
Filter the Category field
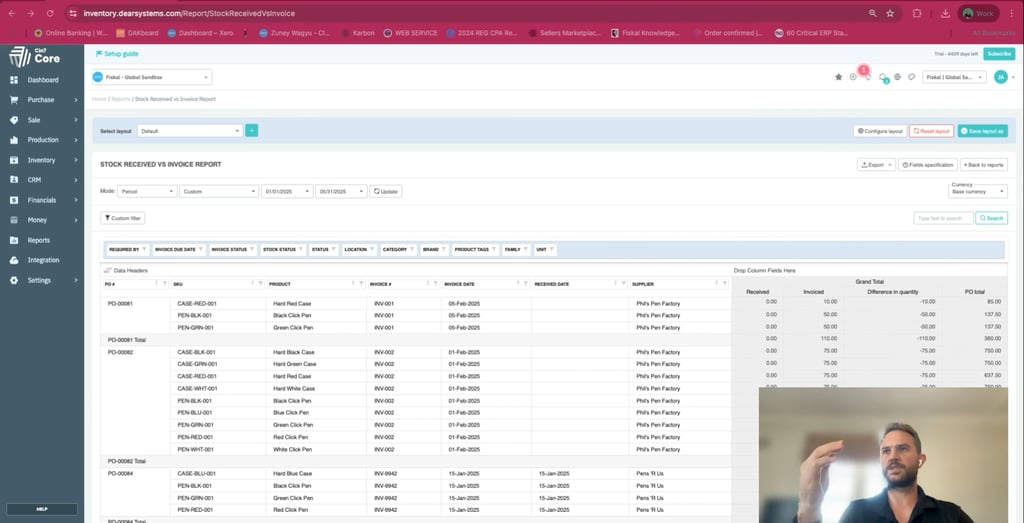click(x=413, y=249)
